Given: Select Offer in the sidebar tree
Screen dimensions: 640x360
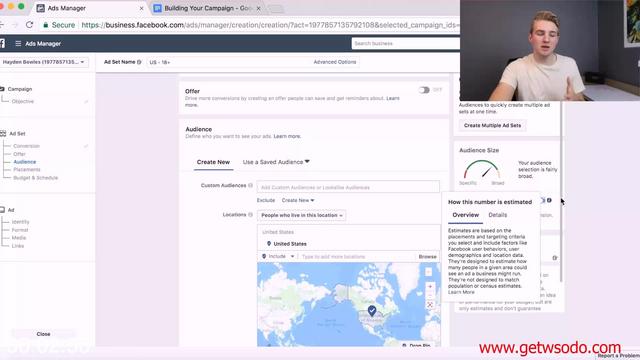Looking at the screenshot, I should click(19, 154).
